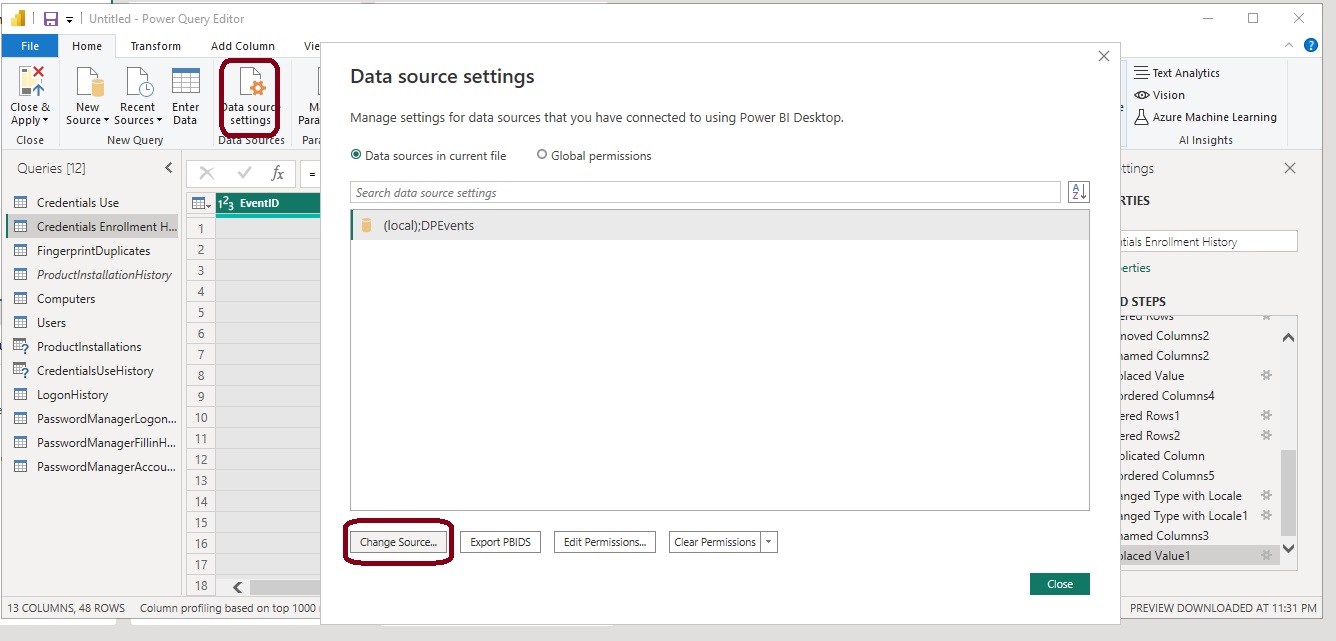Open the File menu tab
Image resolution: width=1336 pixels, height=641 pixels.
[30, 46]
